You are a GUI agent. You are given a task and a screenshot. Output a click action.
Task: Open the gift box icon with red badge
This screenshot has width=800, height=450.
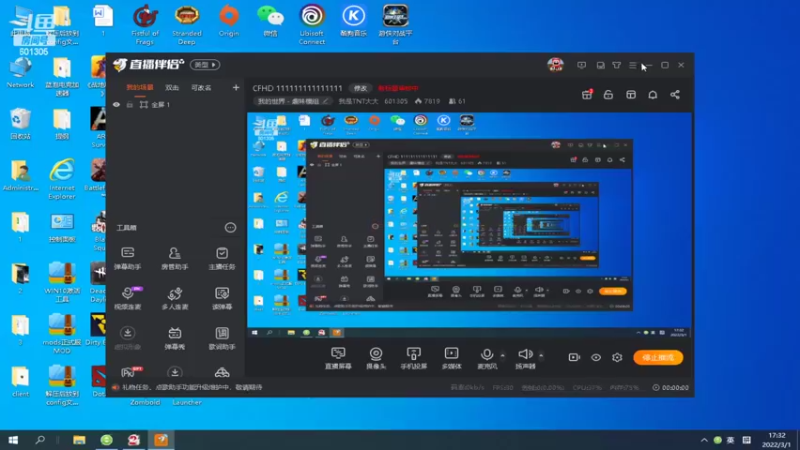(587, 94)
